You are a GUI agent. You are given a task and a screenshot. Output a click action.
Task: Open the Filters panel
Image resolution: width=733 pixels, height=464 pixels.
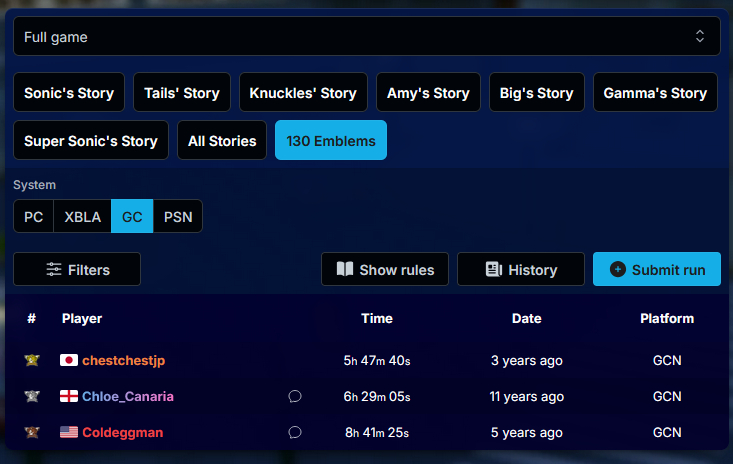[x=77, y=269]
